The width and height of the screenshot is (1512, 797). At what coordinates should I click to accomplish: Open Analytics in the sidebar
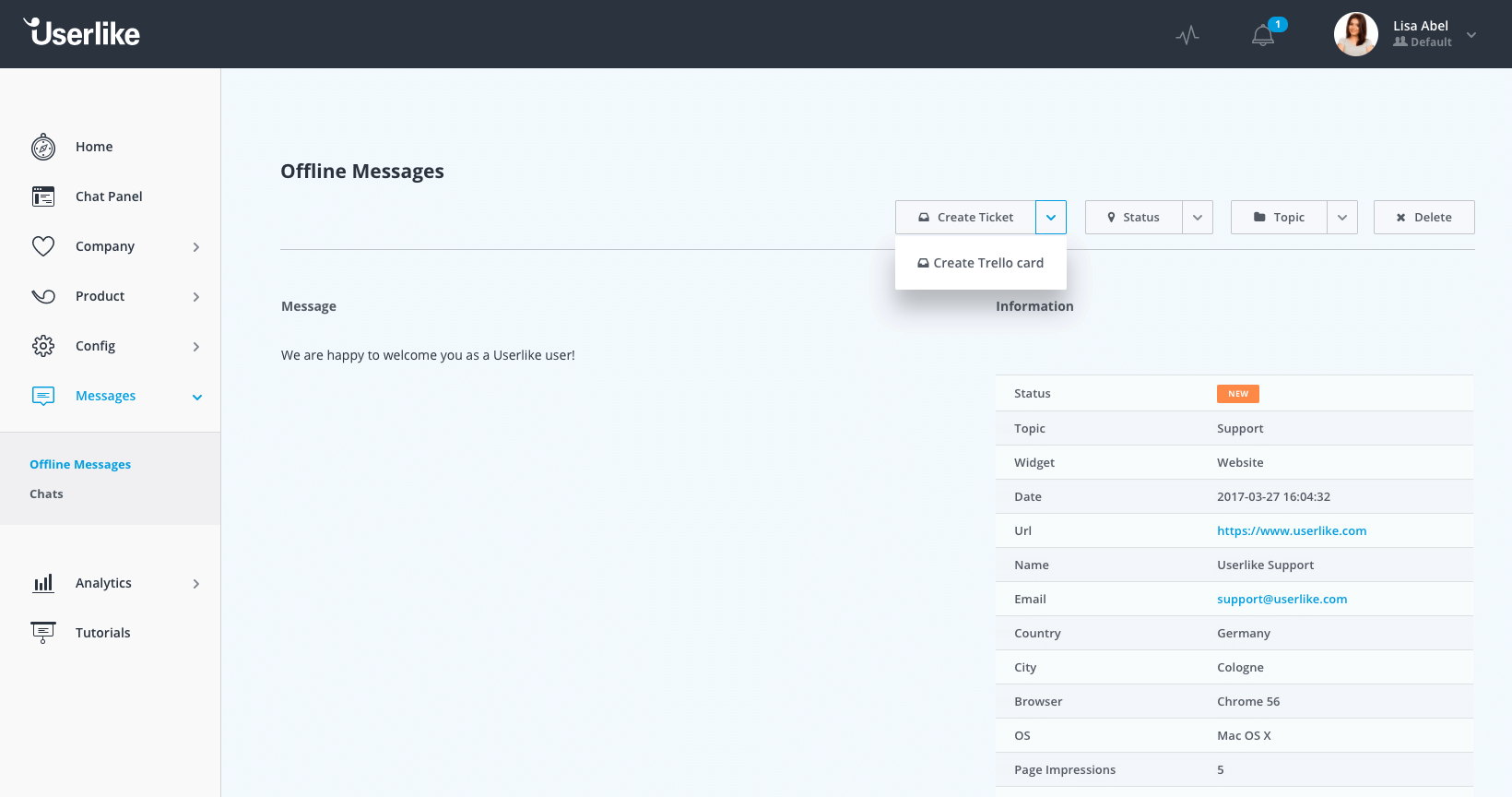[103, 583]
